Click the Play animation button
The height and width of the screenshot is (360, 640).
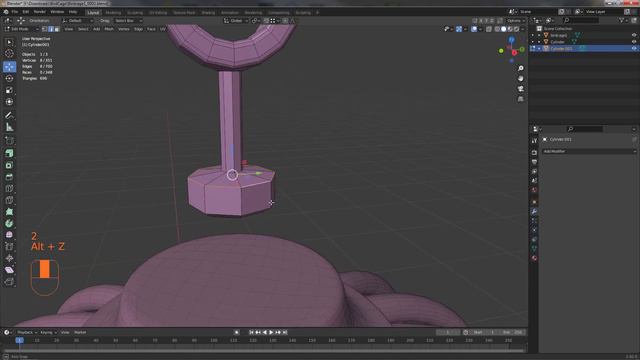point(271,332)
